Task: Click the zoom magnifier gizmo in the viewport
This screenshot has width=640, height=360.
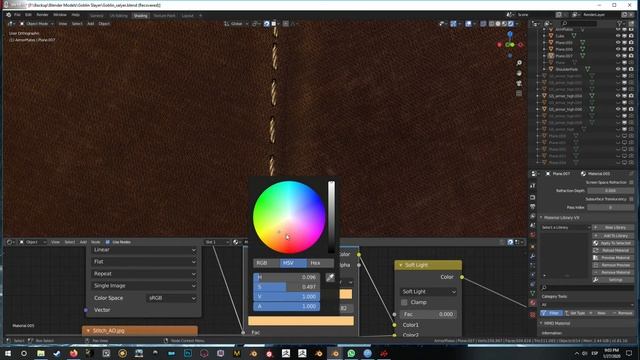Action: pyautogui.click(x=519, y=63)
